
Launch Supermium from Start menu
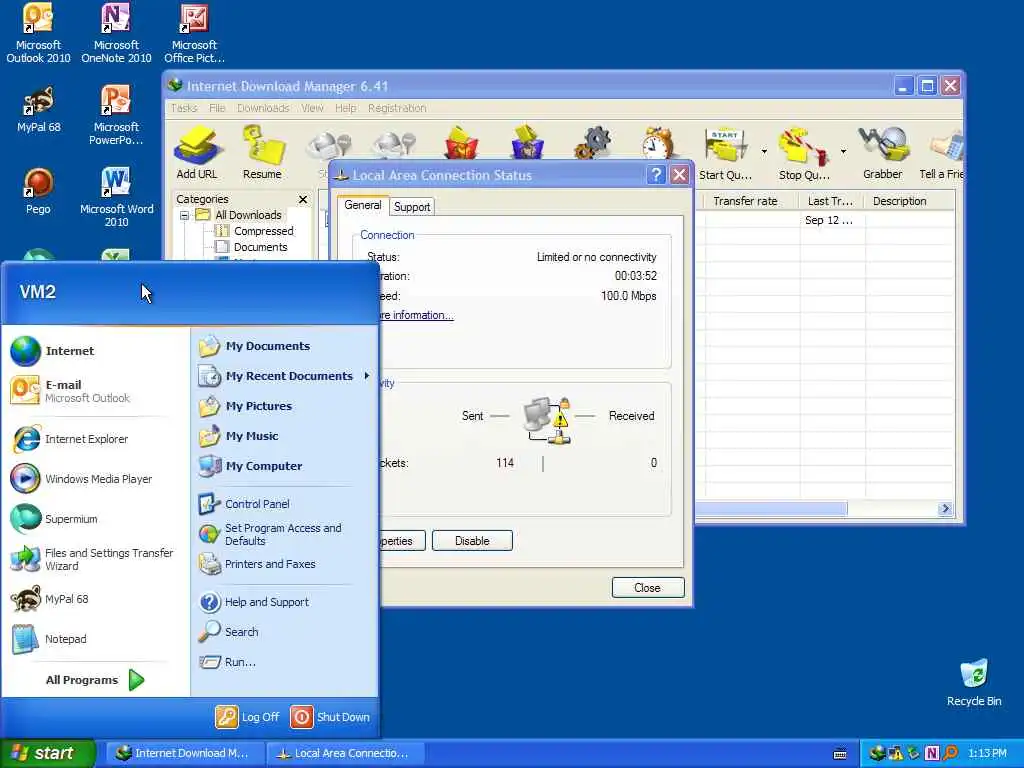tap(95, 519)
